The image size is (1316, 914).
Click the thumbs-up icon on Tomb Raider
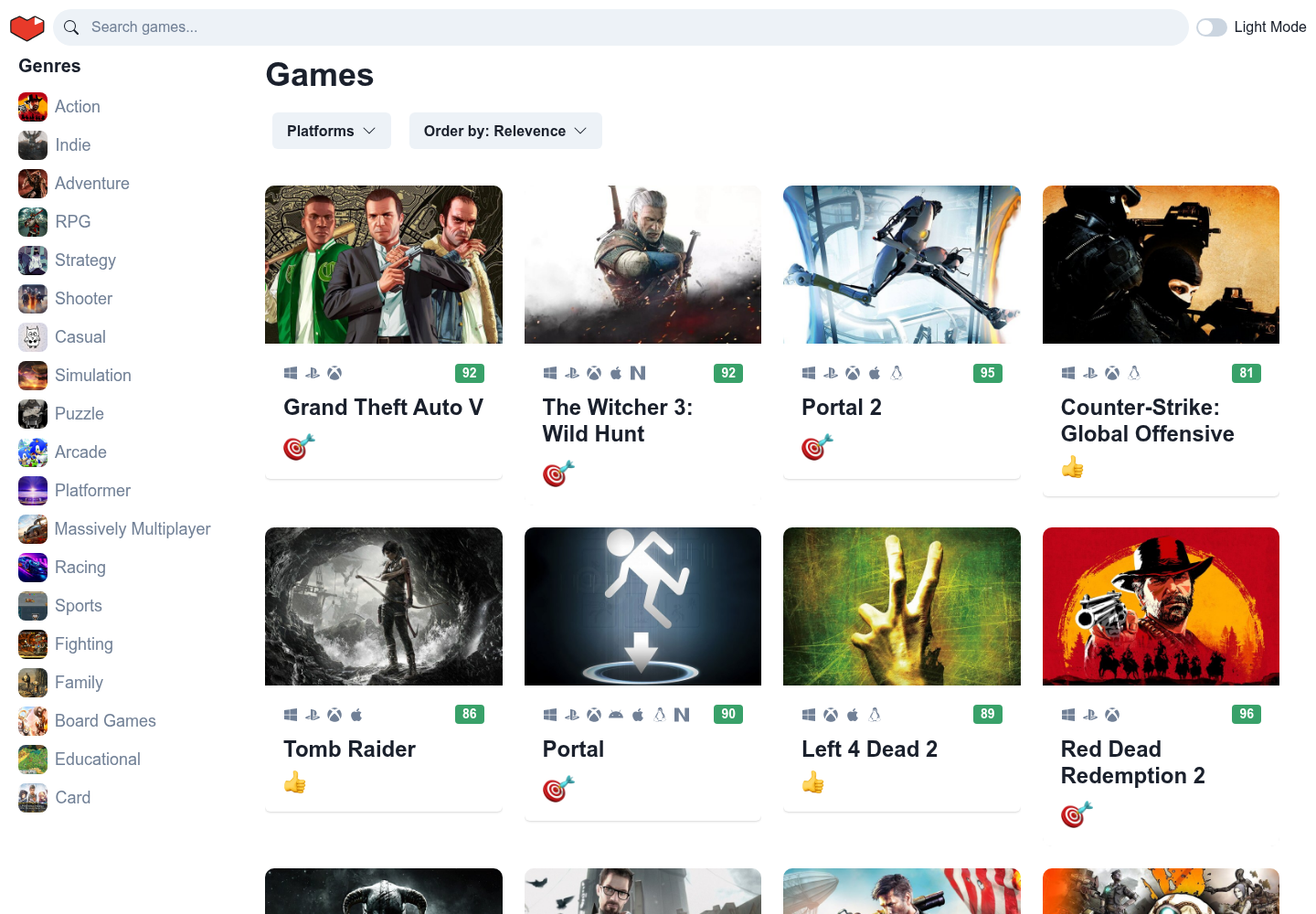(295, 782)
